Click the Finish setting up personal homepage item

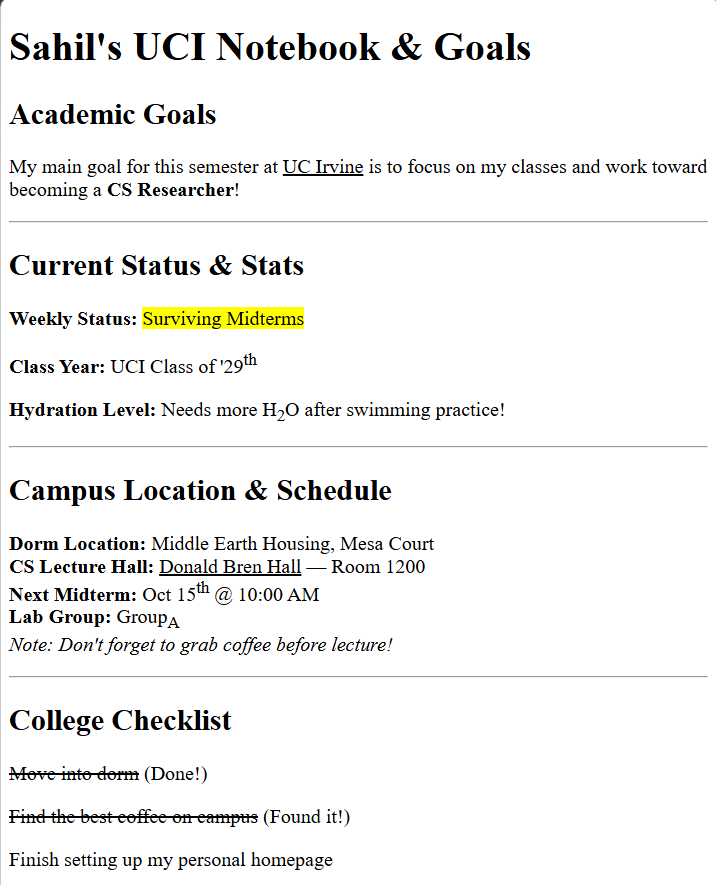click(x=171, y=860)
